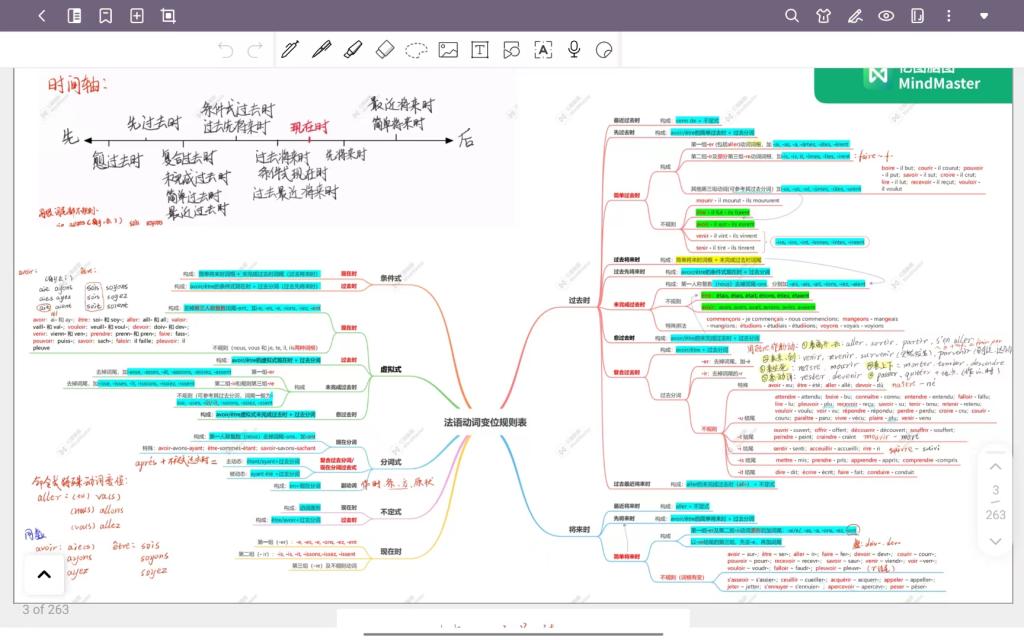The image size is (1024, 640).
Task: Open the shapes tool
Action: pos(511,49)
